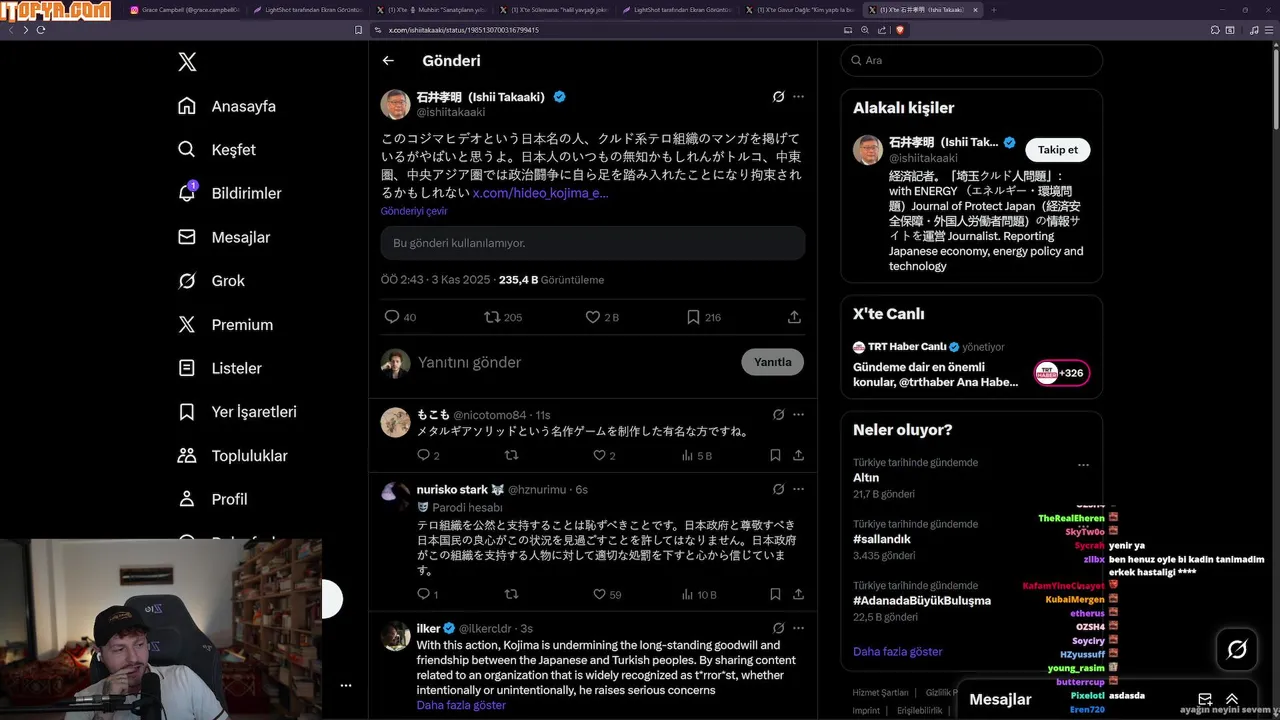Click the floating Grok button
The width and height of the screenshot is (1280, 720).
(1237, 650)
